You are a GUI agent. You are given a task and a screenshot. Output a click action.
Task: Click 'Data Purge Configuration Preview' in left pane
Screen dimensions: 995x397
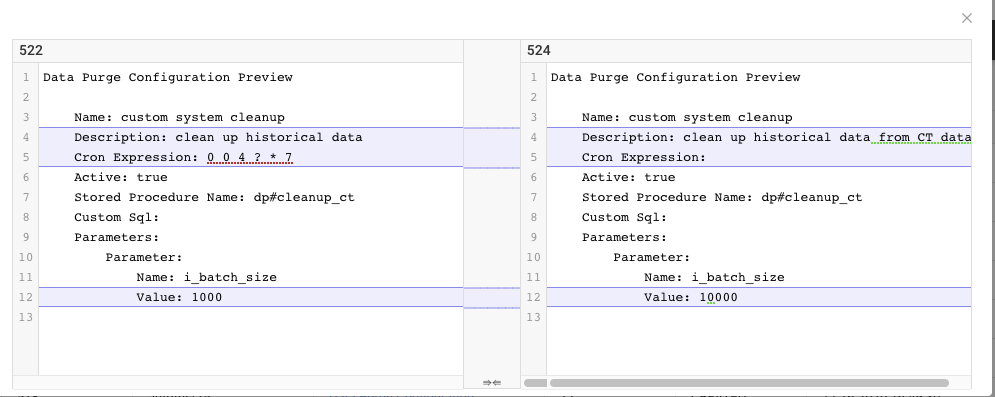pyautogui.click(x=168, y=77)
